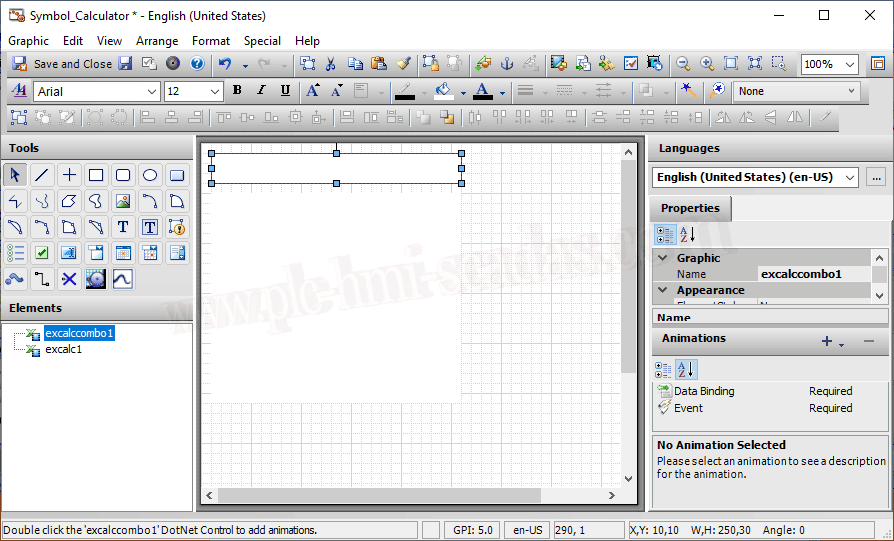
Task: Pick the Text tool
Action: [123, 227]
